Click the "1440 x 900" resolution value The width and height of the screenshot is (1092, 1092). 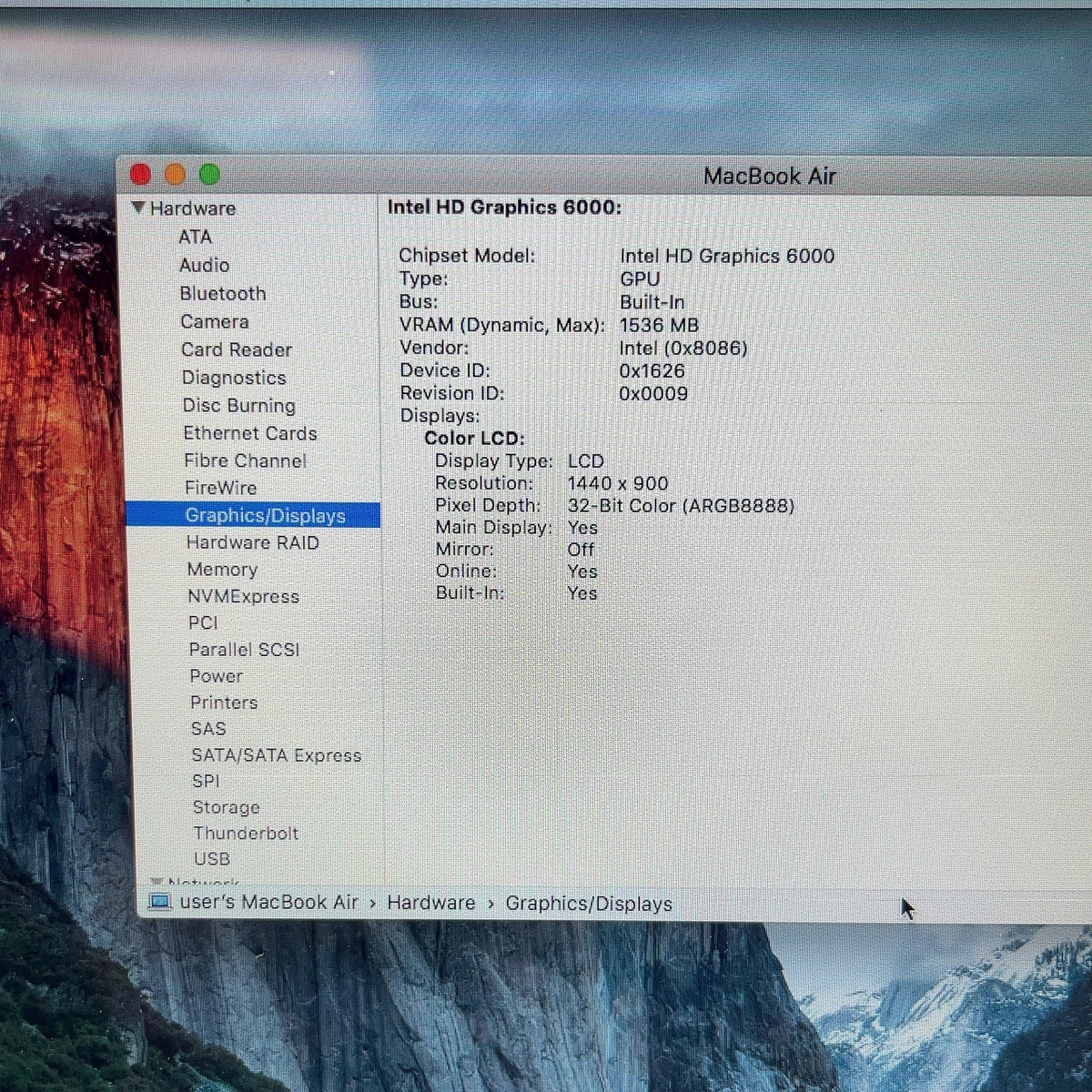618,483
